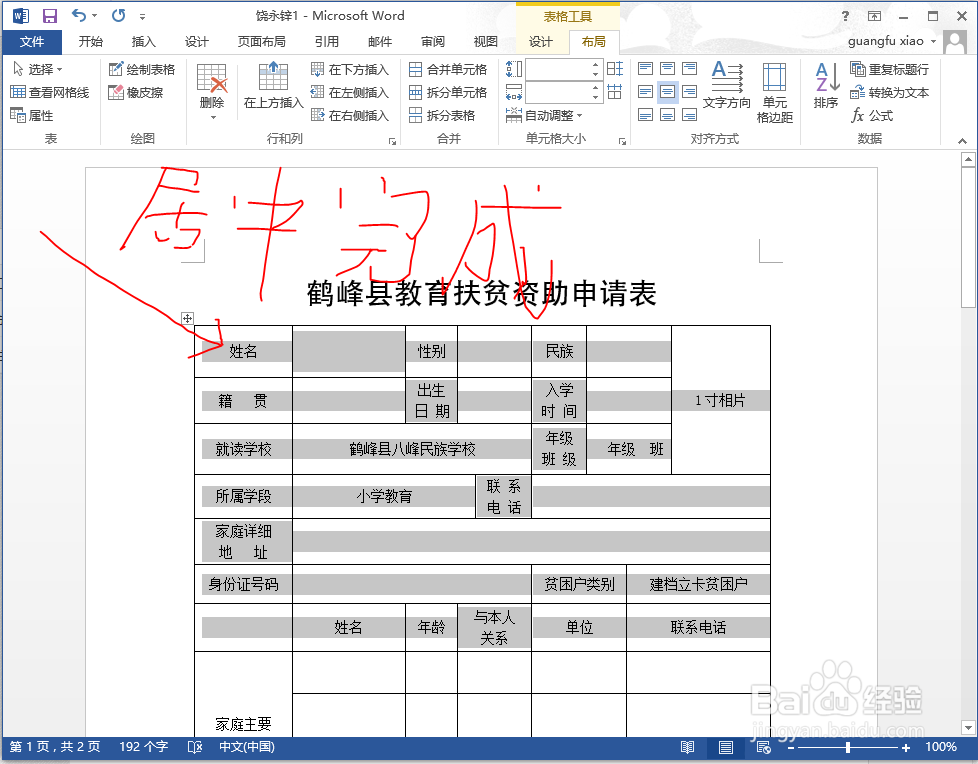Click 转换为文本 convert to text
This screenshot has width=978, height=764.
(890, 92)
